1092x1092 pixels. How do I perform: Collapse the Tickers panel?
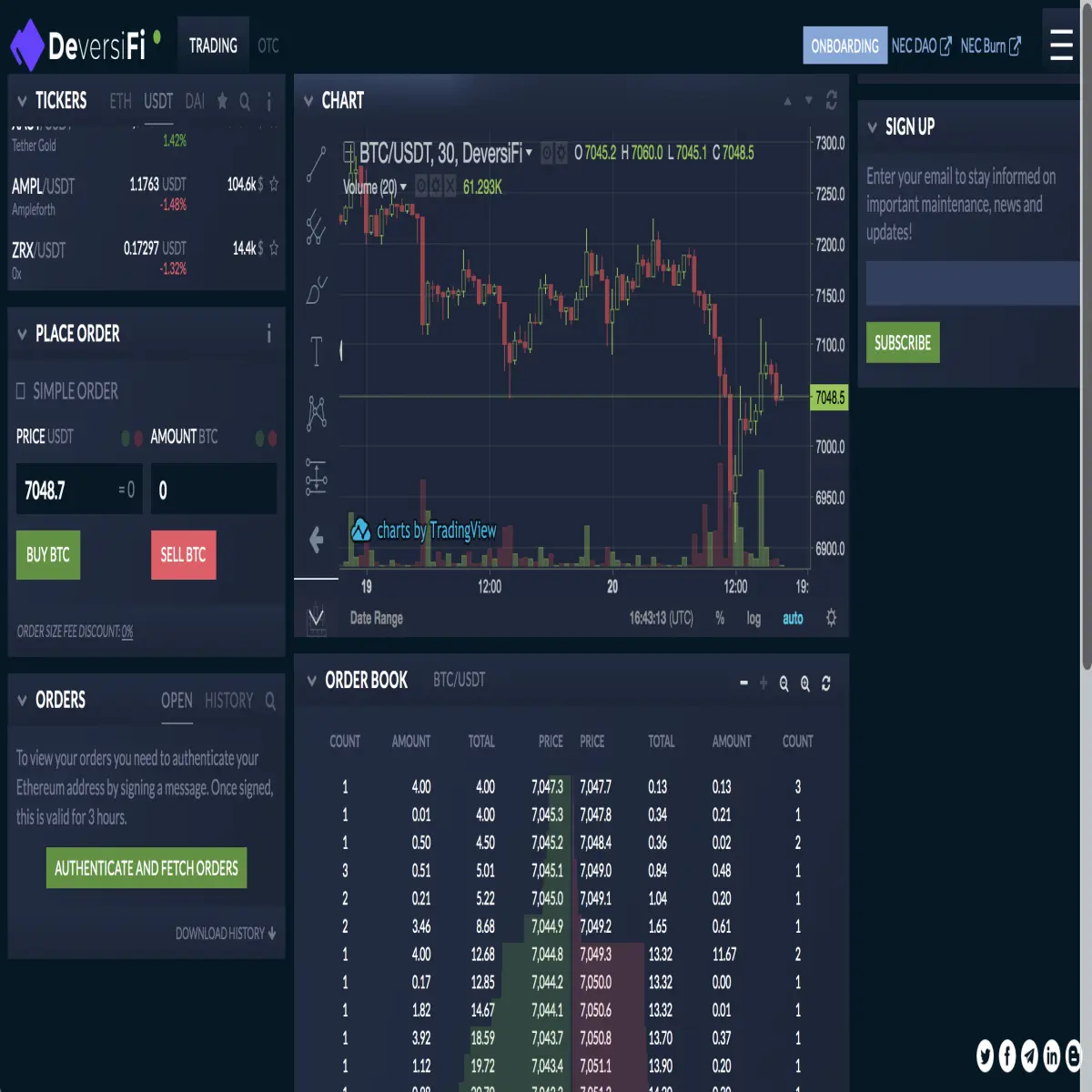point(22,101)
